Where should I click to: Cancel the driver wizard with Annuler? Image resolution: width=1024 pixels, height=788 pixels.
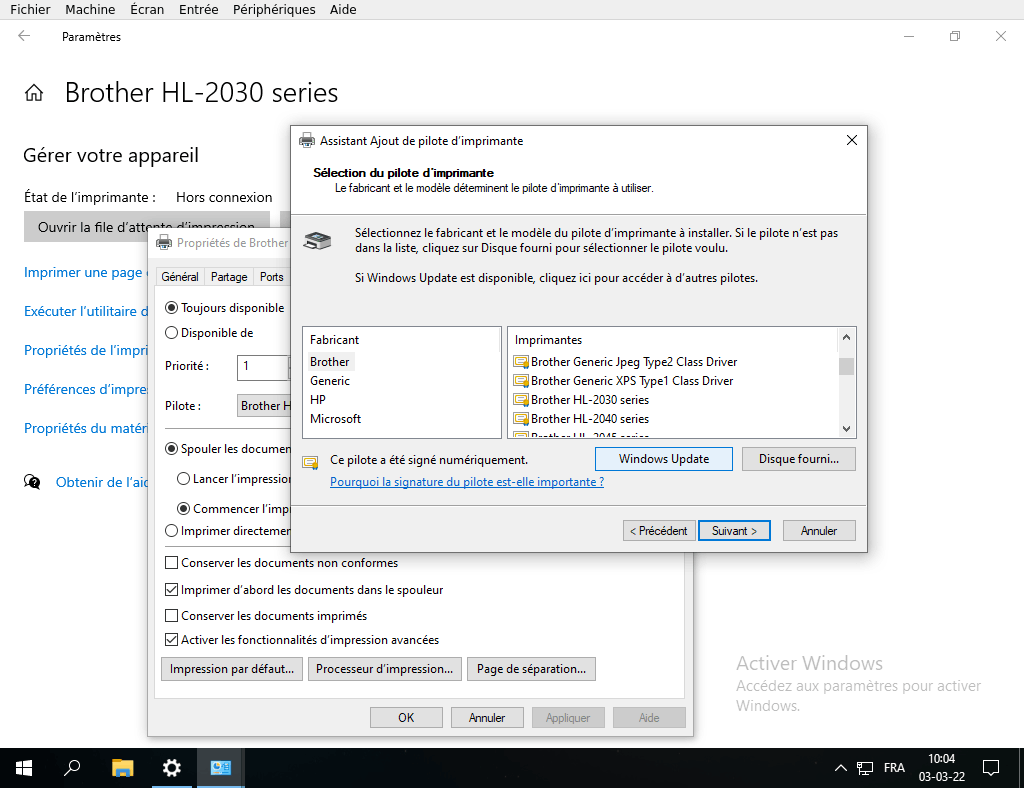pos(819,531)
